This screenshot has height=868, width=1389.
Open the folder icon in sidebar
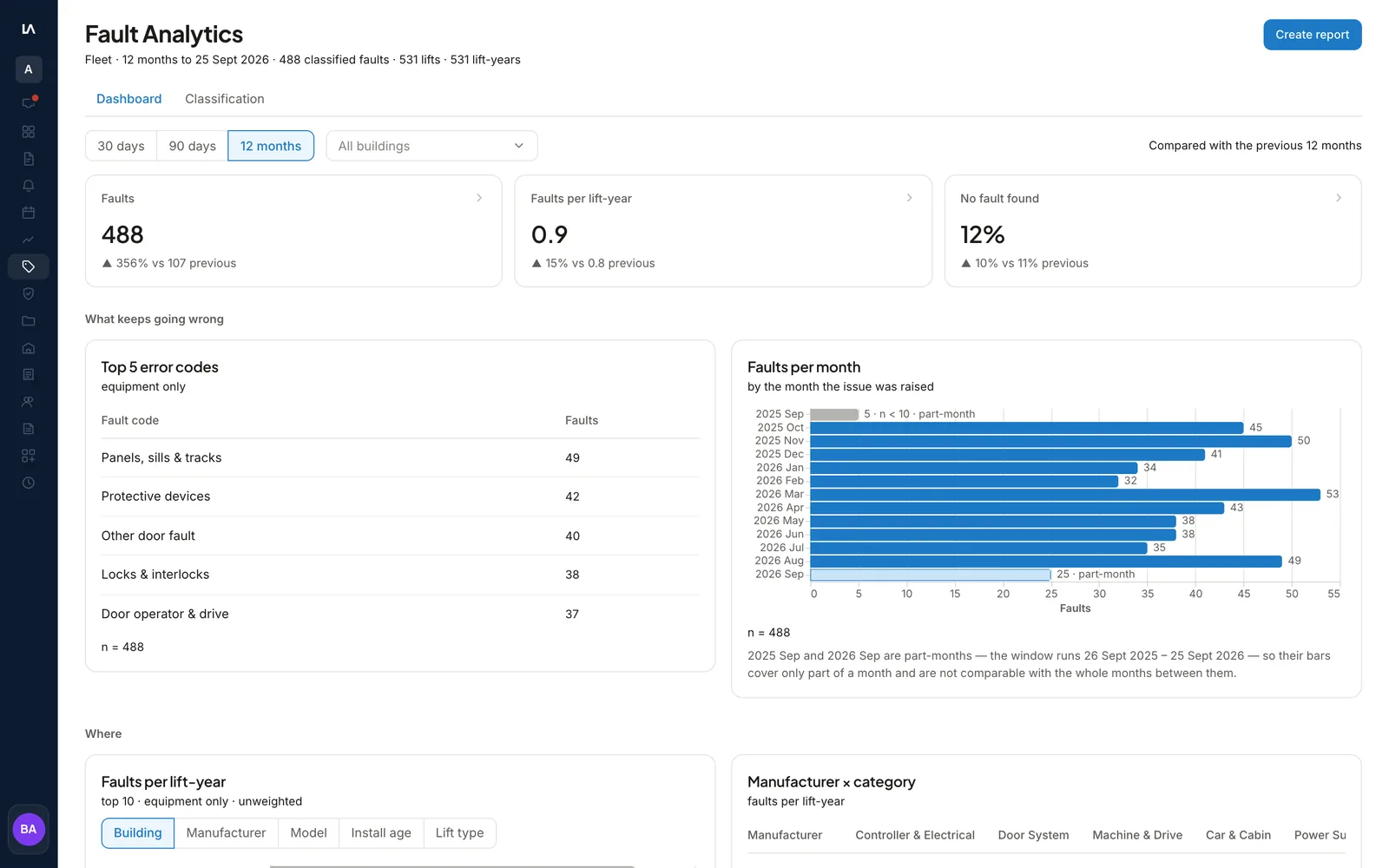click(x=29, y=321)
